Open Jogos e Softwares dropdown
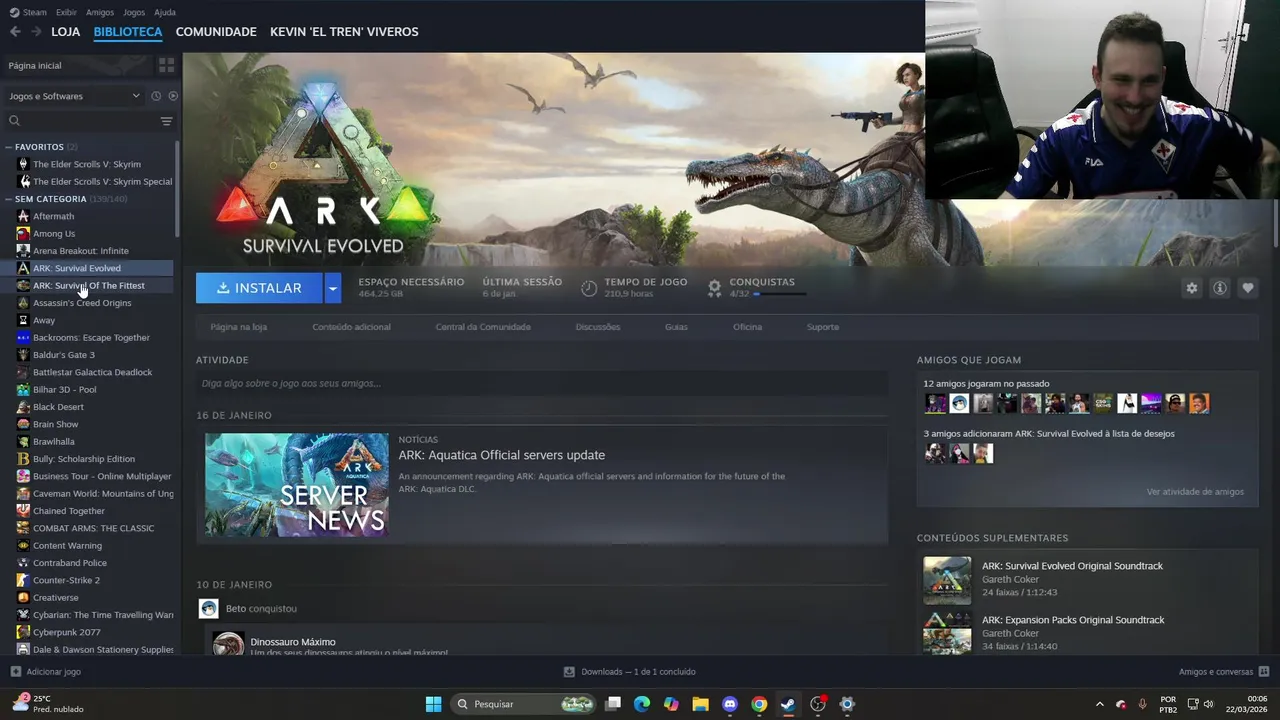Screen dimensions: 1280x720 (x=74, y=96)
